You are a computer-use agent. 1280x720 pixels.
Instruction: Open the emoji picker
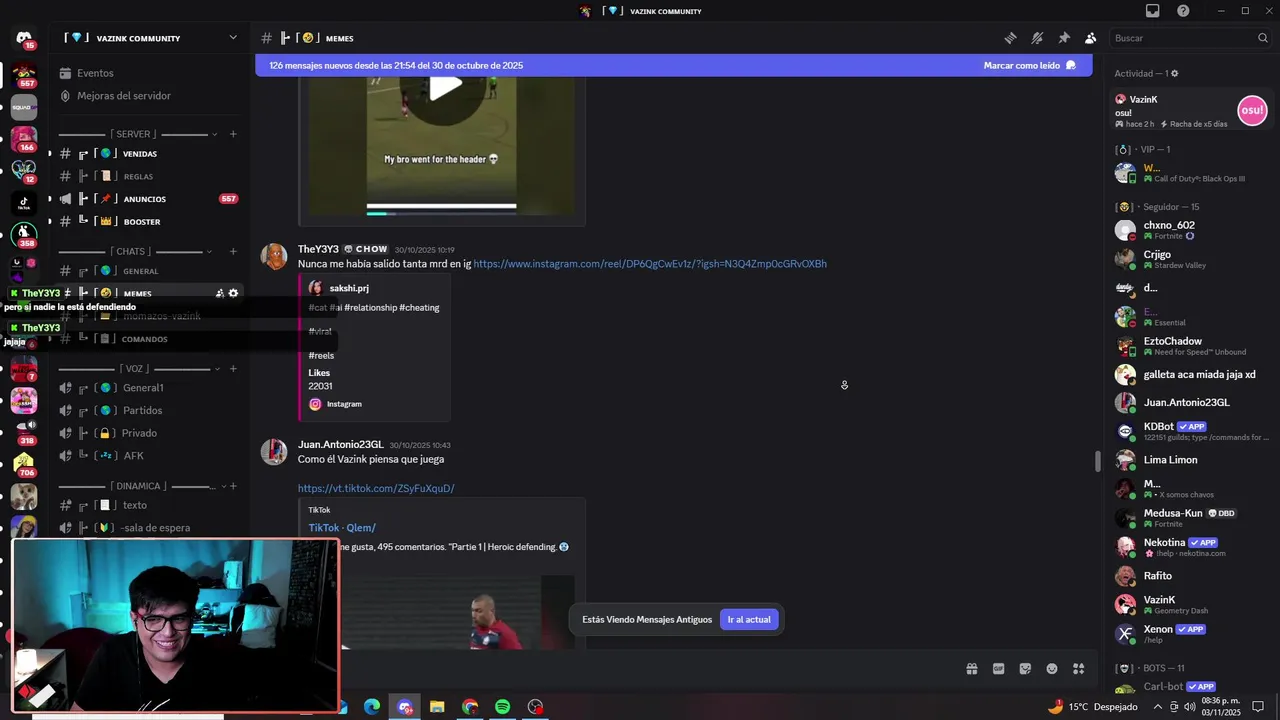point(1052,669)
